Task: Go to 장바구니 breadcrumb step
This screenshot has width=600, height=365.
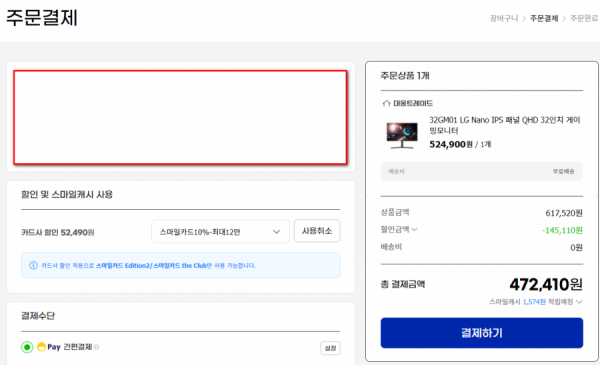Action: (x=504, y=18)
